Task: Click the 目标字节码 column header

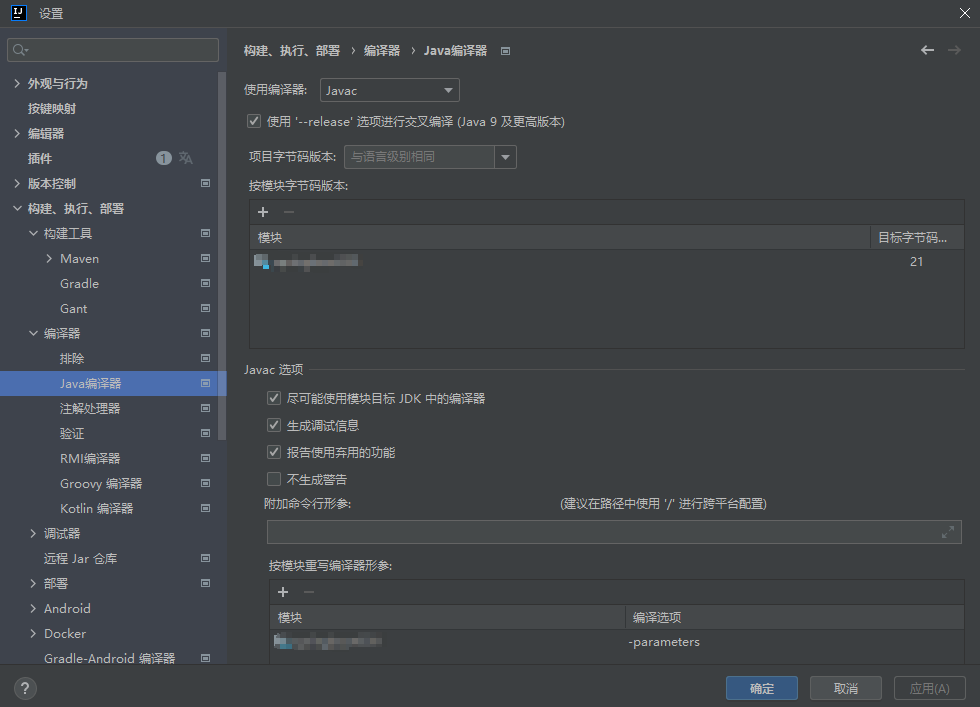Action: (918, 237)
